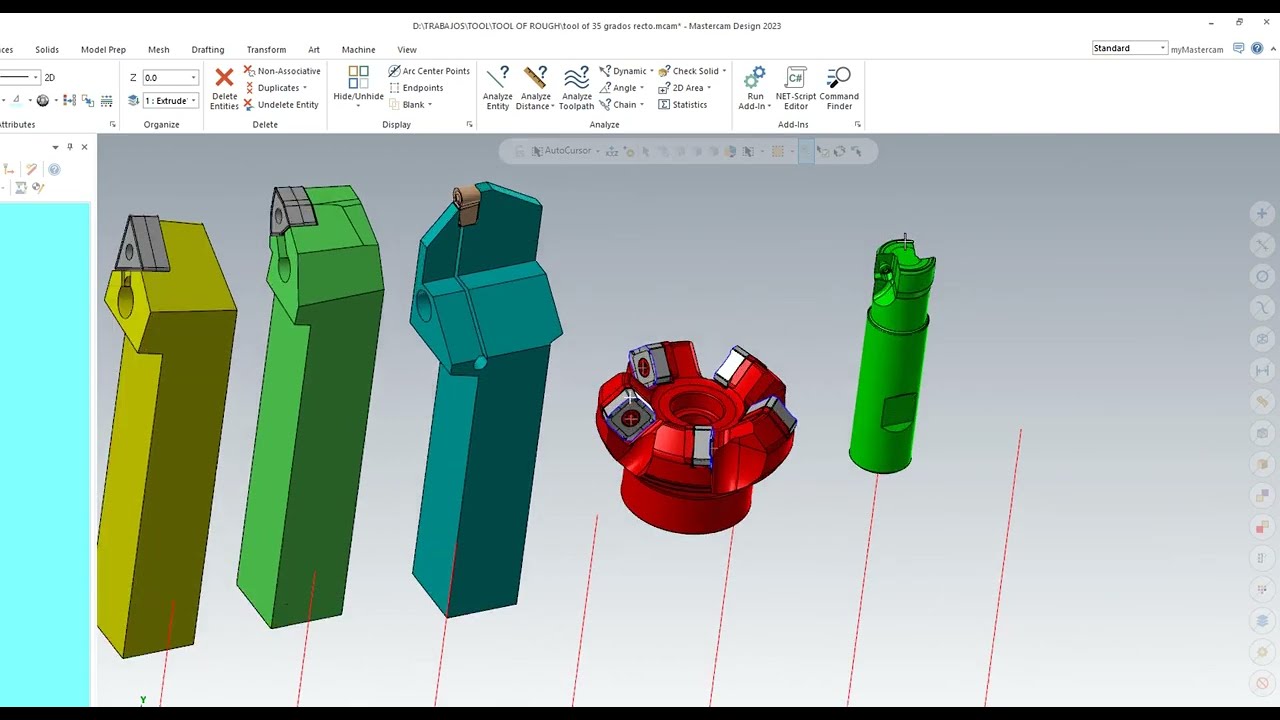This screenshot has width=1280, height=720.
Task: Open the Check Solid dropdown
Action: (x=724, y=71)
